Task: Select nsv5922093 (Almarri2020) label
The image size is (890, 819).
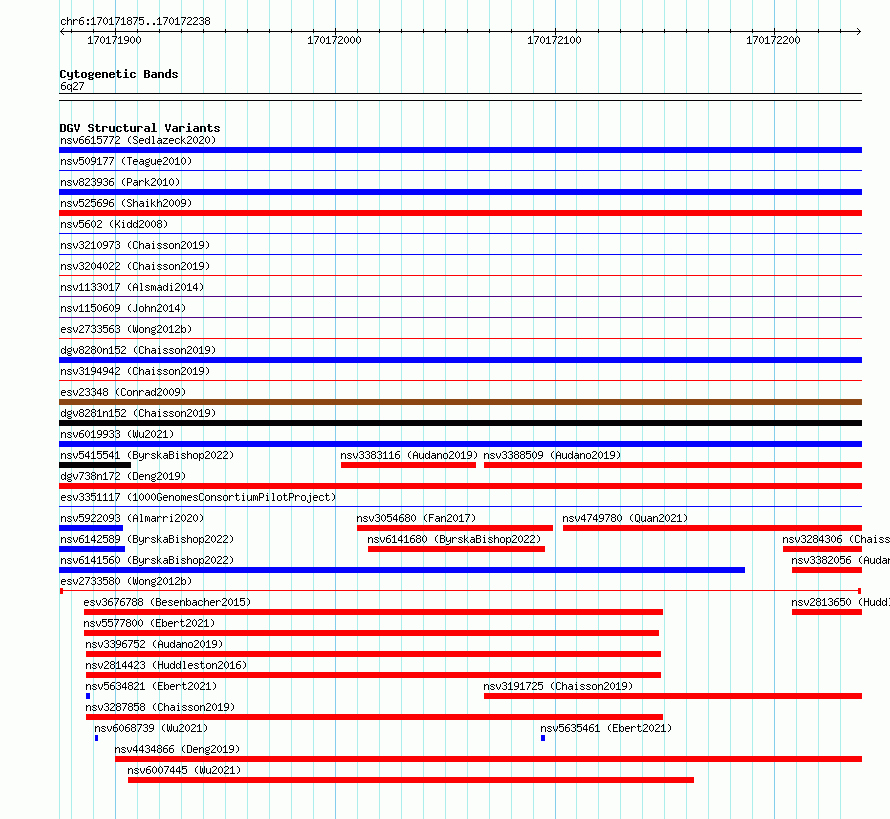Action: tap(132, 518)
